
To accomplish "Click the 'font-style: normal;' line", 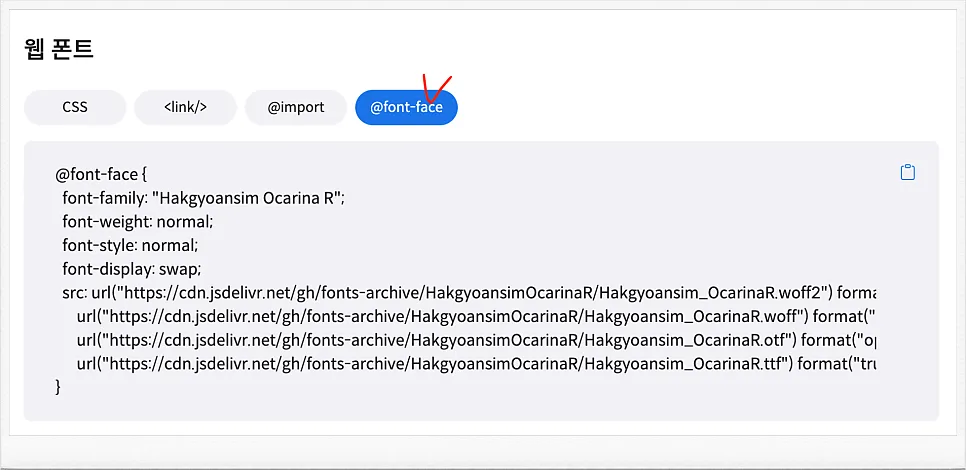I will coord(130,245).
